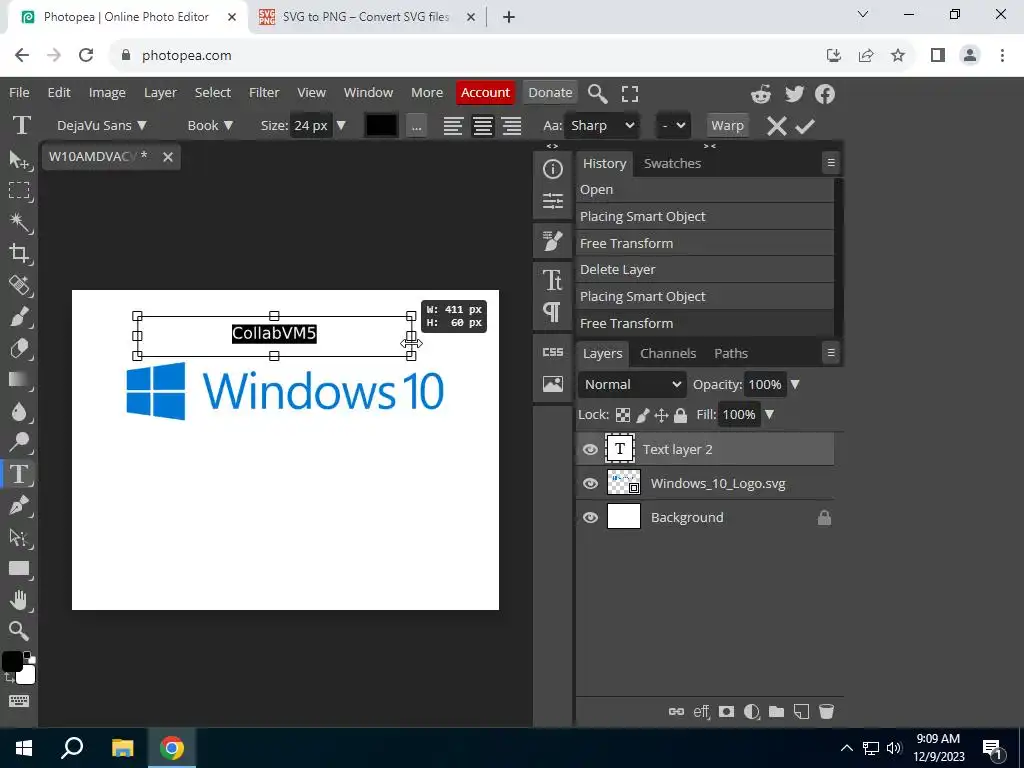Select the Gradient tool
The width and height of the screenshot is (1024, 768).
pyautogui.click(x=19, y=379)
